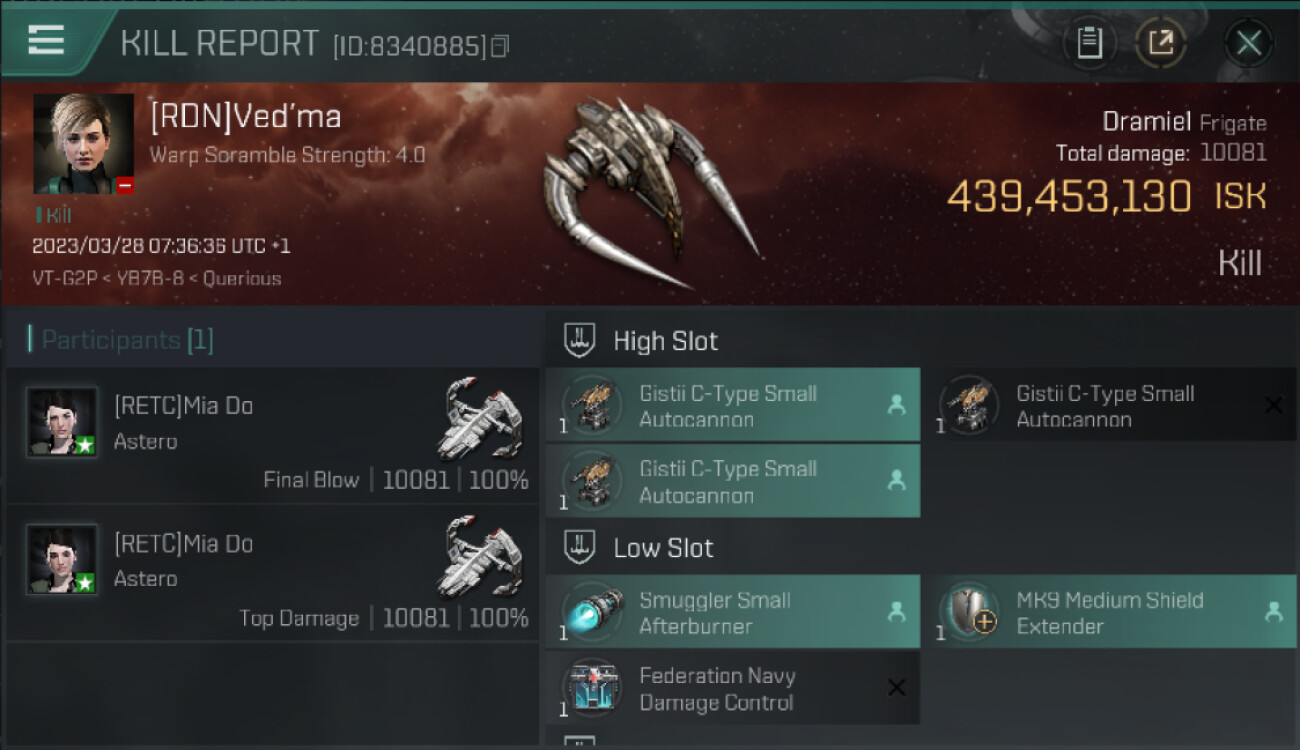1300x750 pixels.
Task: Click the X on Federation Navy Damage Control
Action: tap(897, 687)
